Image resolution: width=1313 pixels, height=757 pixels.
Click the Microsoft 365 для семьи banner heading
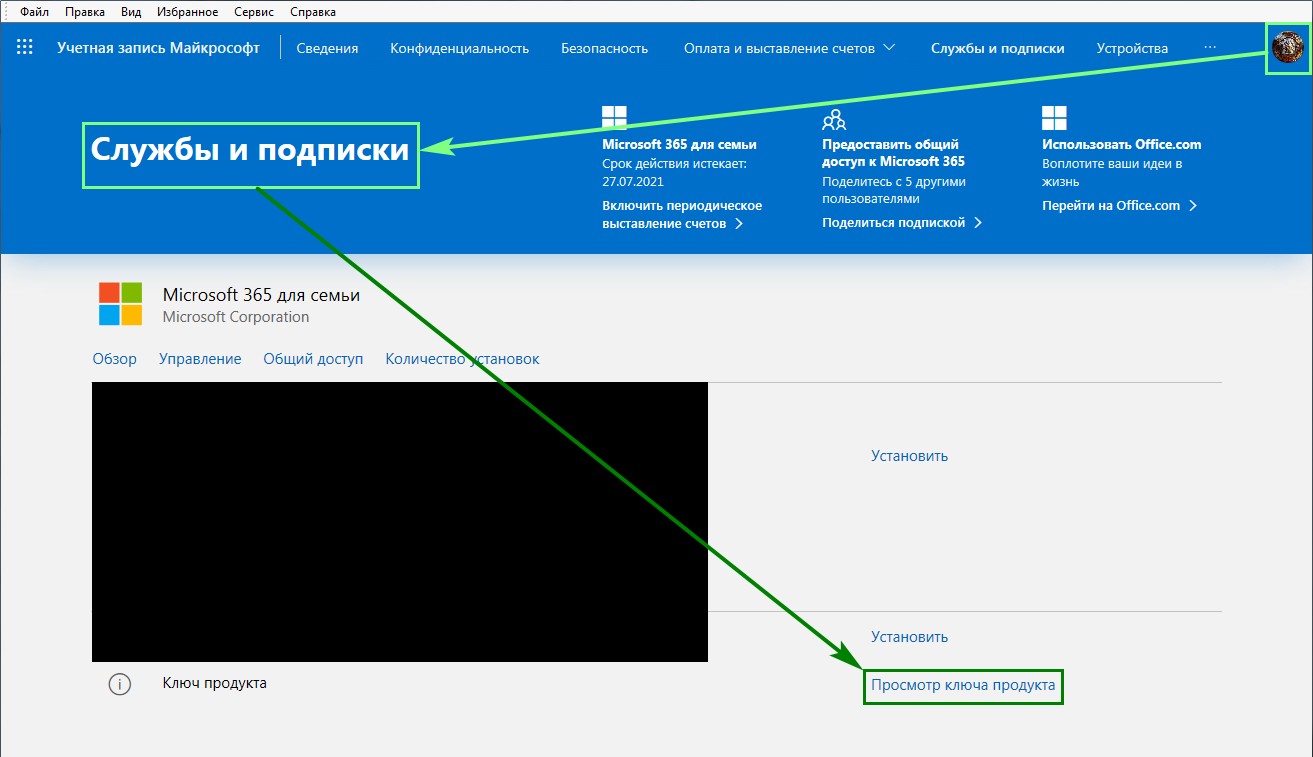pos(679,144)
